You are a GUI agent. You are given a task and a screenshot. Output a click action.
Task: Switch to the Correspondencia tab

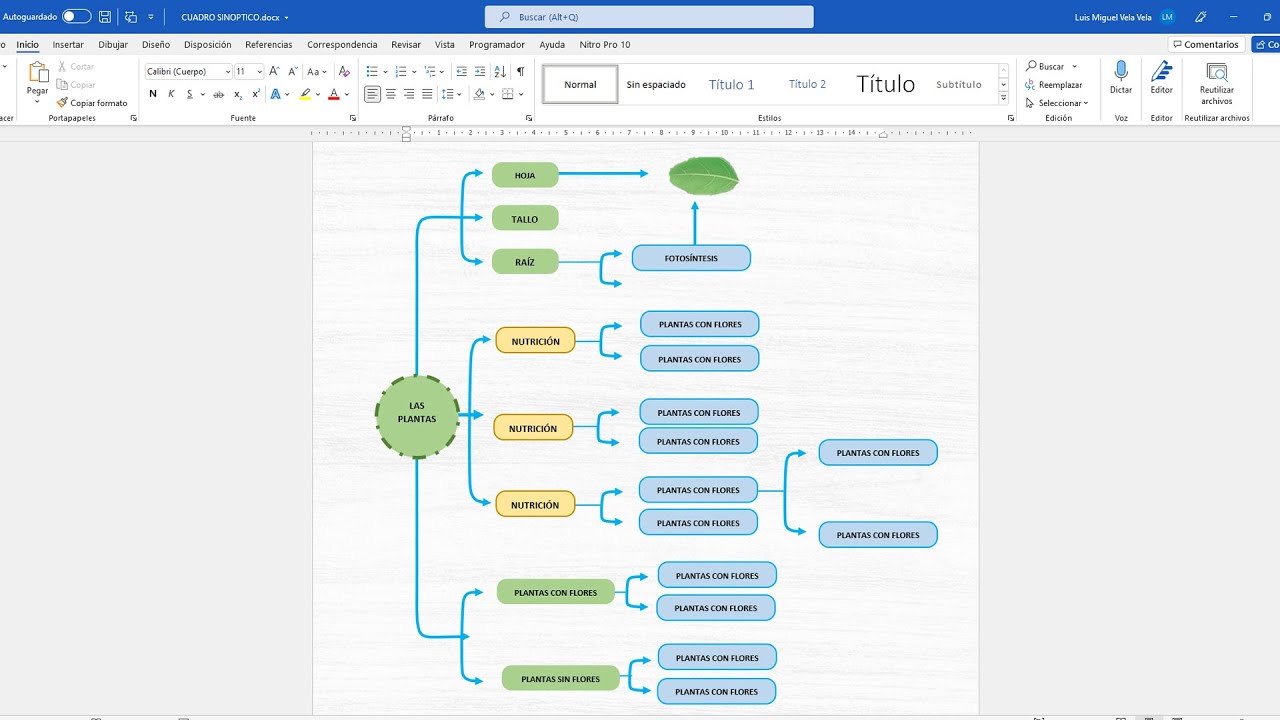(342, 45)
